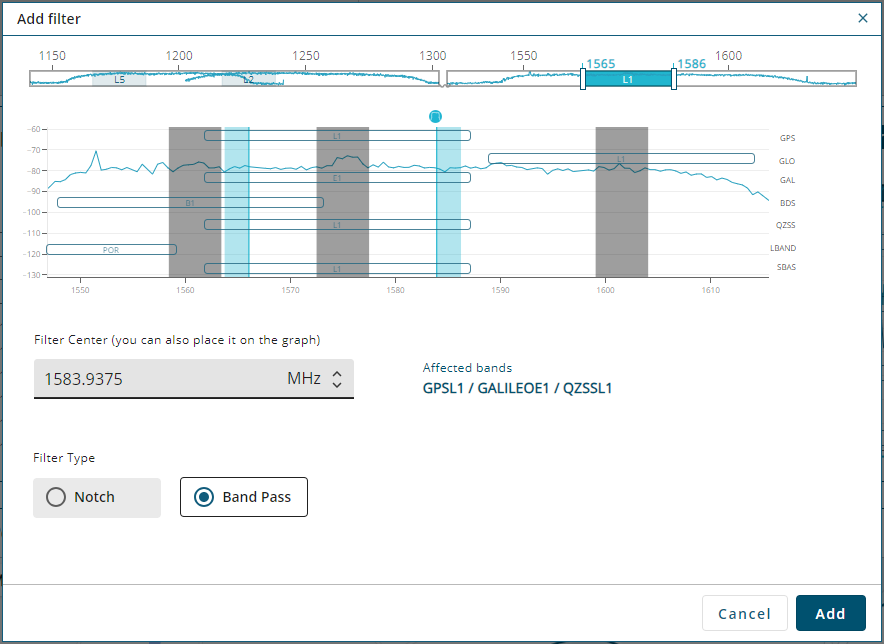Viewport: 884px width, 644px height.
Task: Select the L2 band in overview strip
Action: click(x=248, y=79)
